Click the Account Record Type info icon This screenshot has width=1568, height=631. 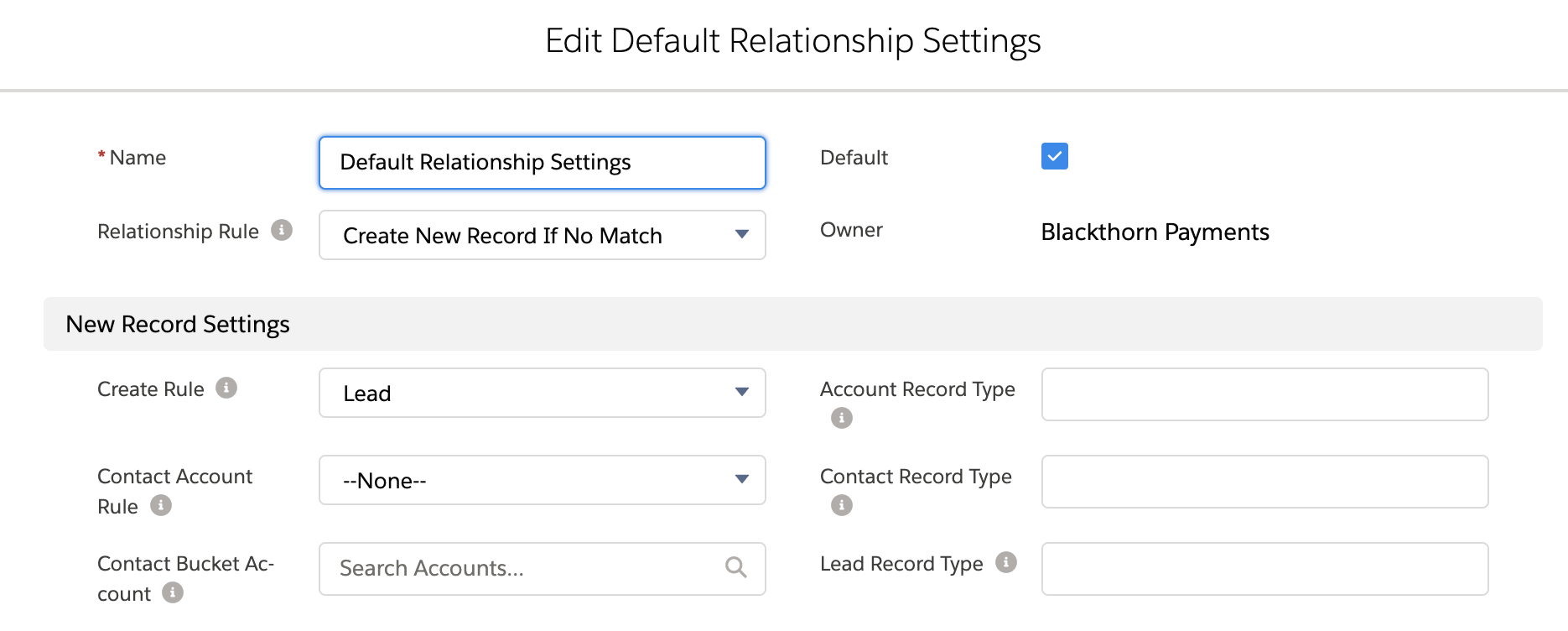click(842, 418)
